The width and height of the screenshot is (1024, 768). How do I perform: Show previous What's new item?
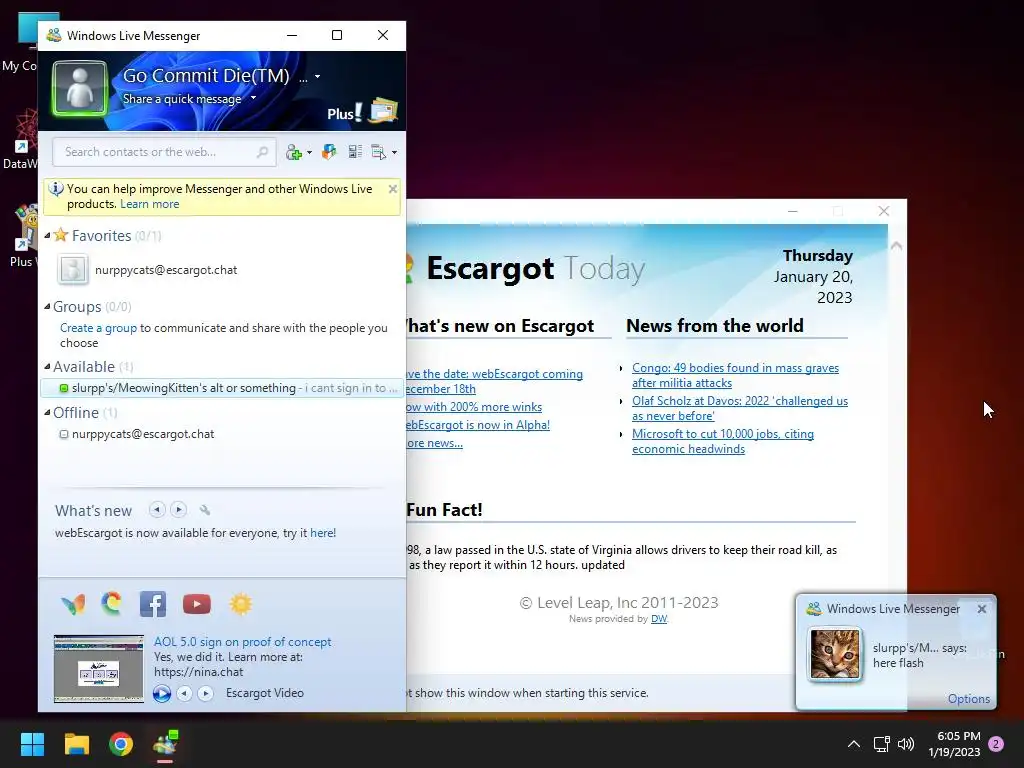coord(157,509)
